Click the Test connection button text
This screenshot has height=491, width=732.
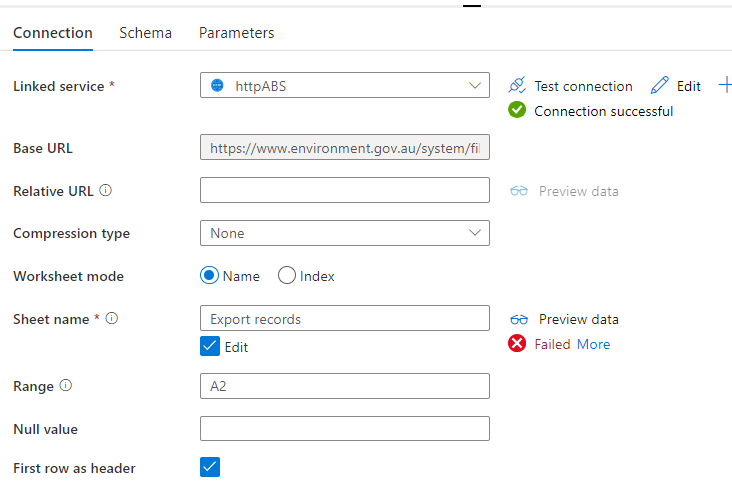tap(584, 86)
